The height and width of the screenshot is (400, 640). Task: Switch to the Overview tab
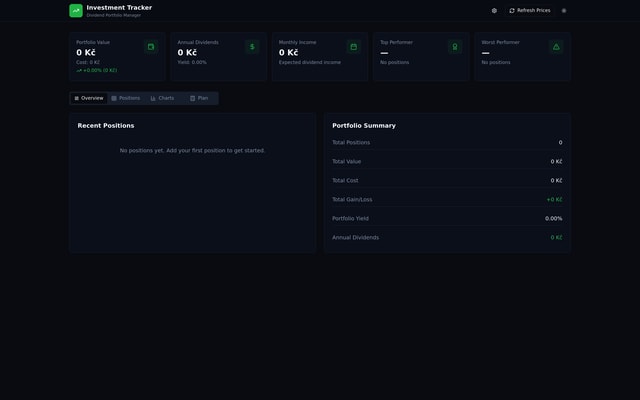[x=89, y=98]
